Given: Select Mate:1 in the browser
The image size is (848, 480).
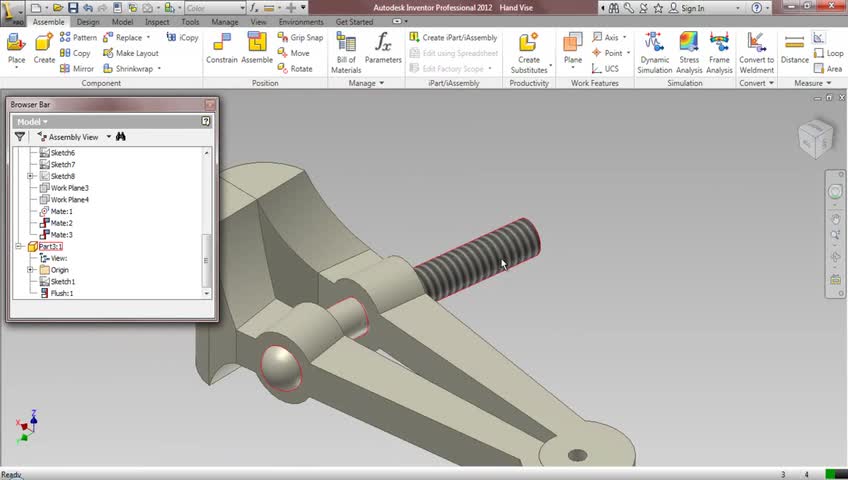Looking at the screenshot, I should 61,211.
